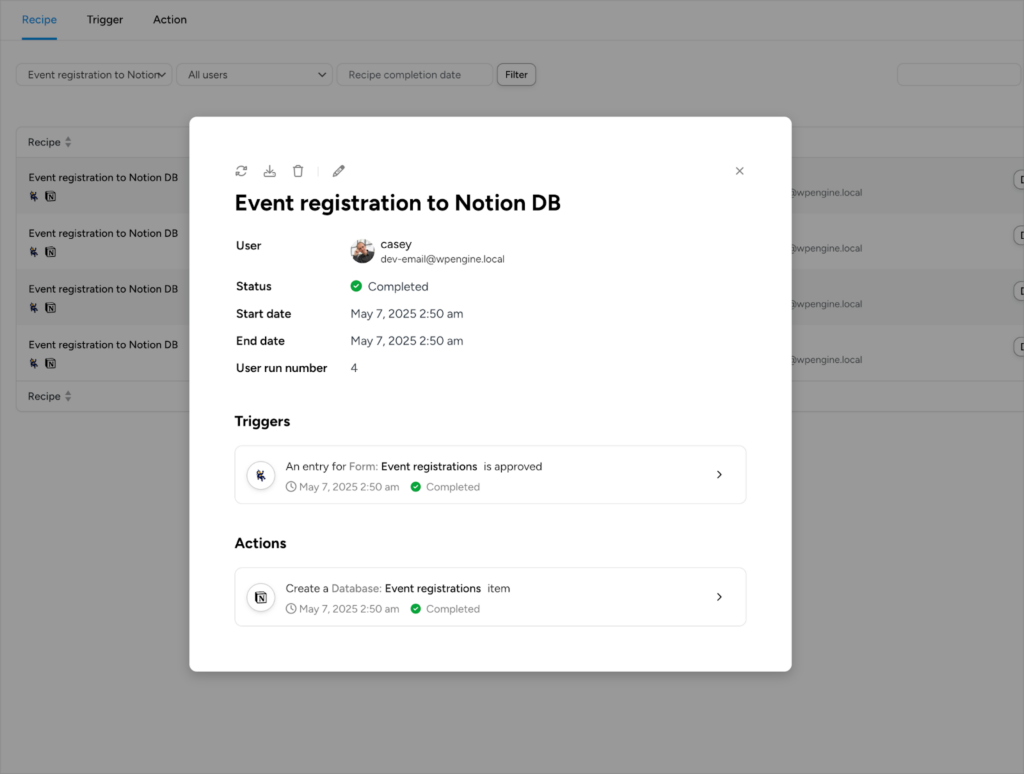Expand the Create Database item action chevron
The width and height of the screenshot is (1024, 774).
(719, 597)
